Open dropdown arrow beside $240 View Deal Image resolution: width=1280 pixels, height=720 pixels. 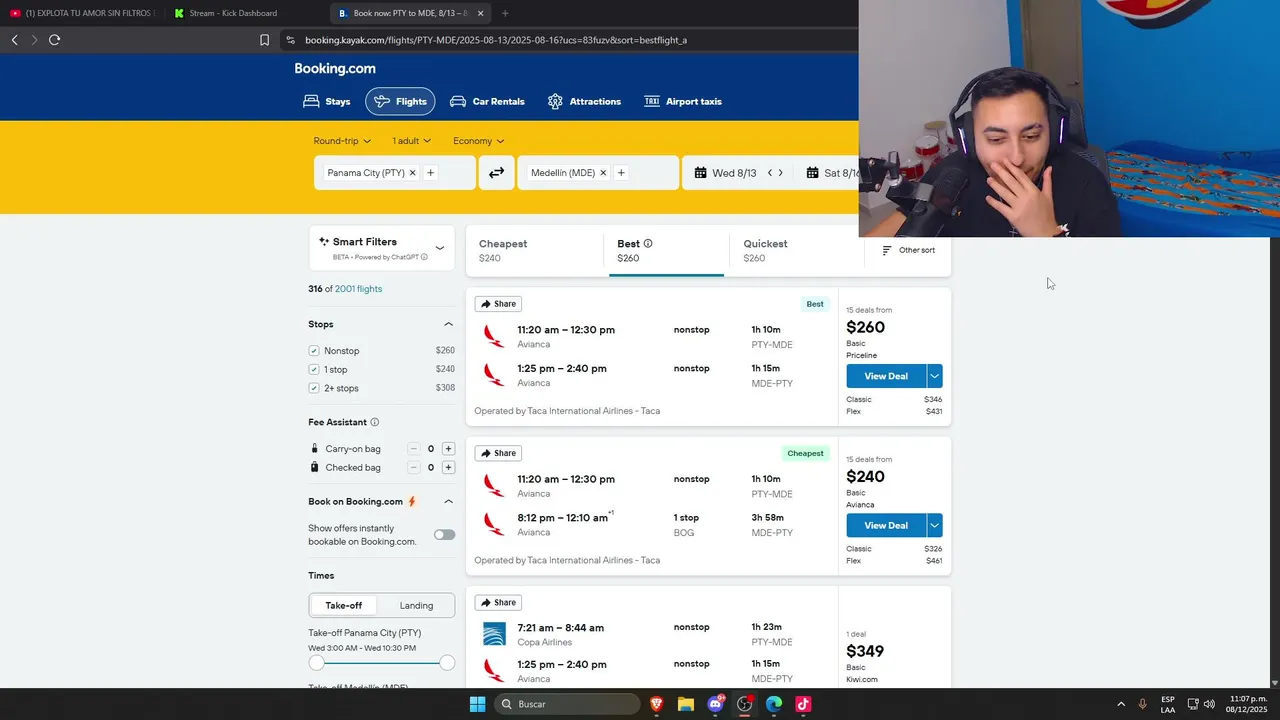click(x=934, y=525)
